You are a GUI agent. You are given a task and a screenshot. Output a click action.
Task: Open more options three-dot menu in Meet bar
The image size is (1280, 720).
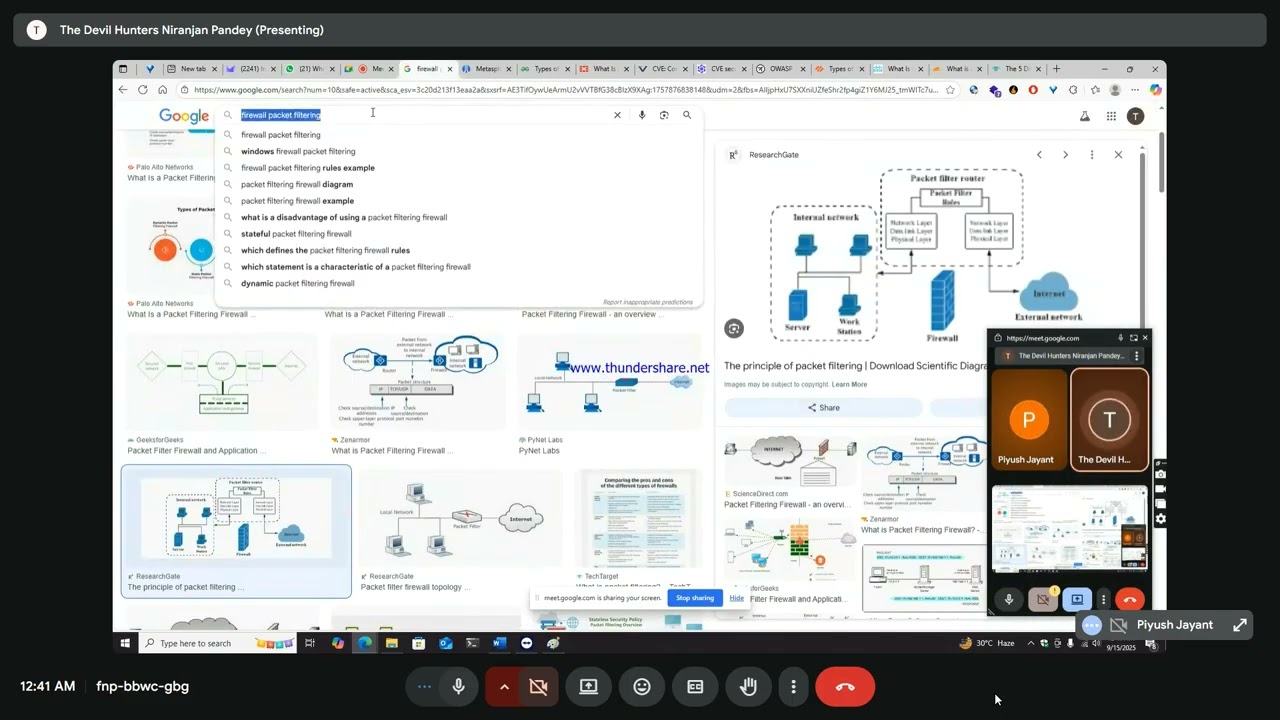[x=793, y=687]
